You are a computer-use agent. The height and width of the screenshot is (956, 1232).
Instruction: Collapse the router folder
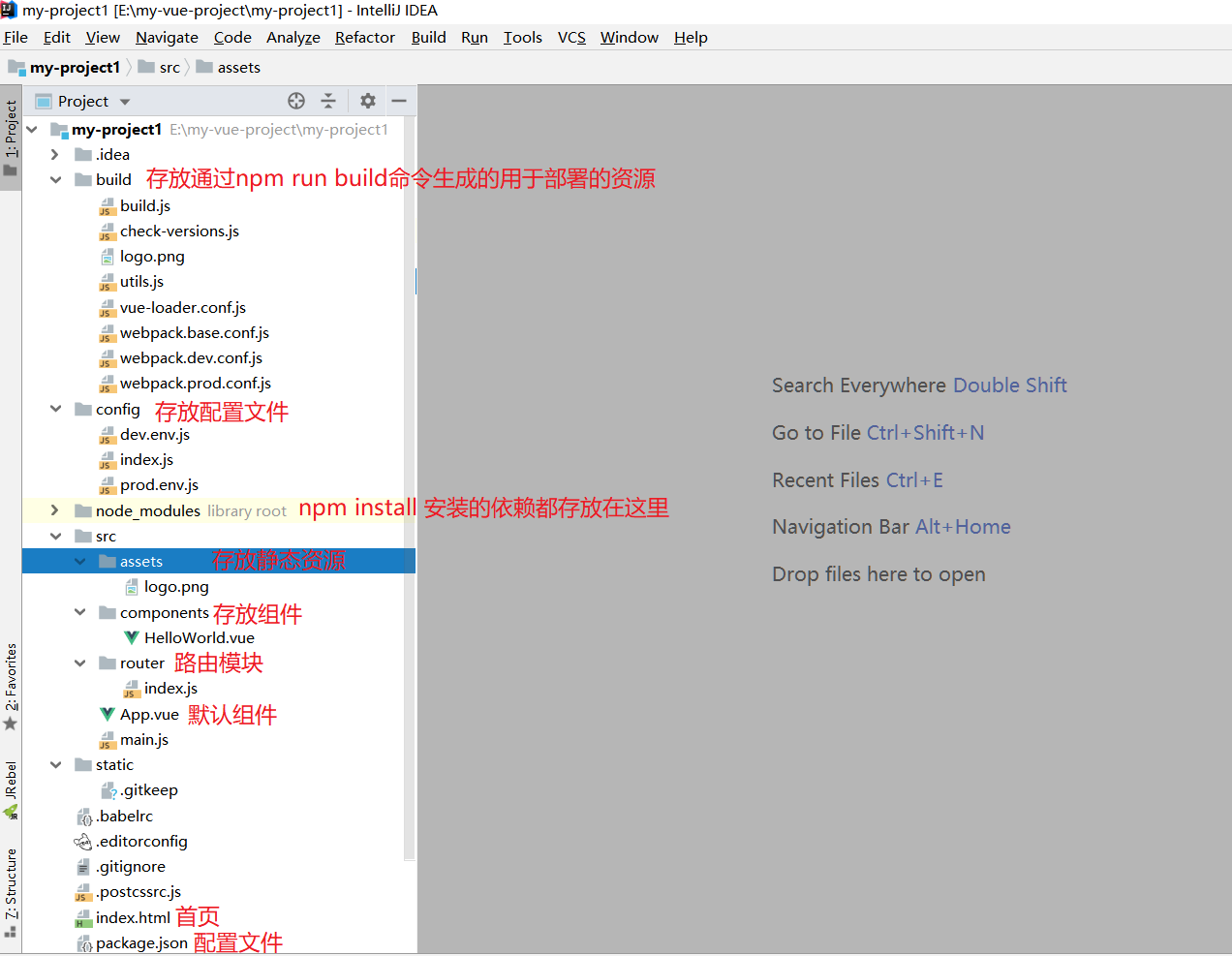point(79,663)
